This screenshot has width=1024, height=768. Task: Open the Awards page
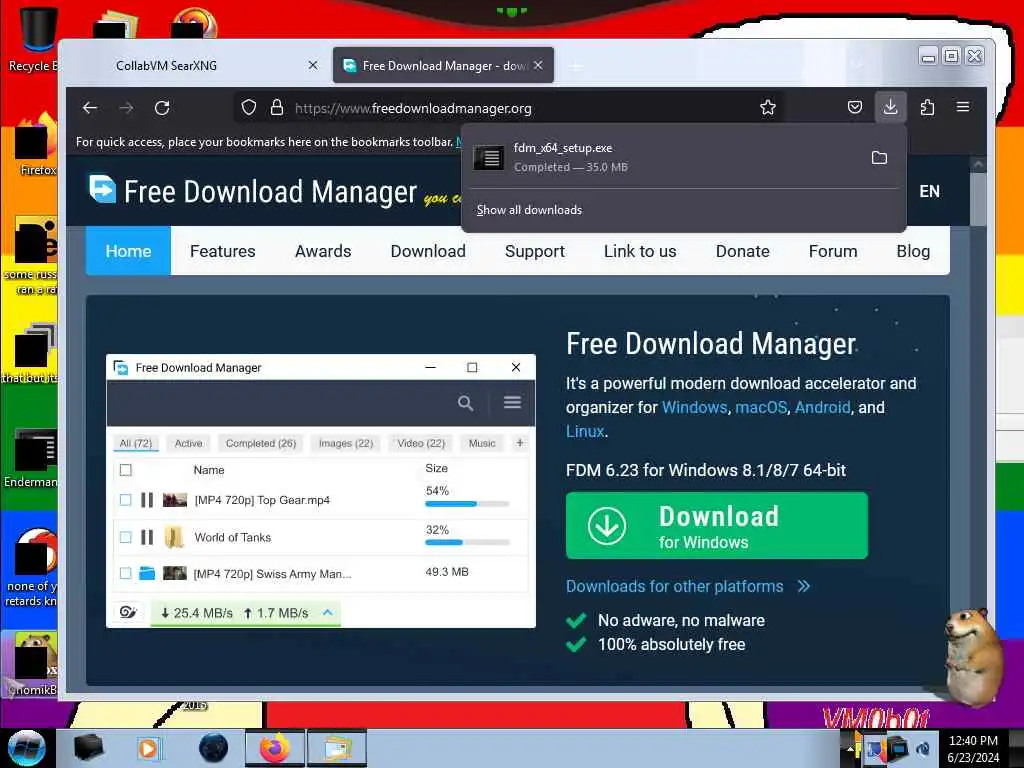coord(323,251)
